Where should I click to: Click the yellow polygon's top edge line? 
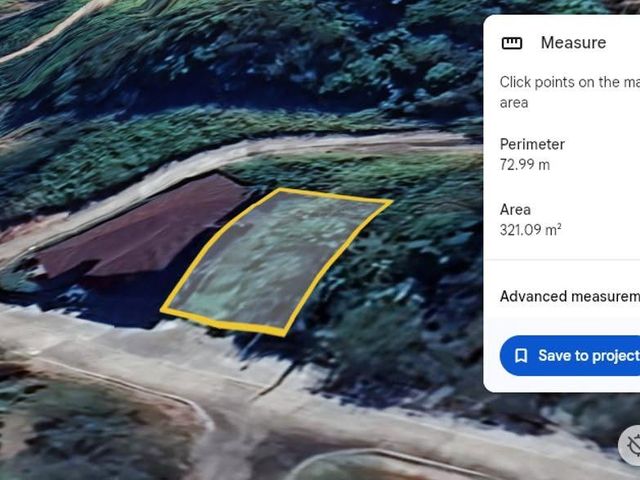tap(335, 196)
